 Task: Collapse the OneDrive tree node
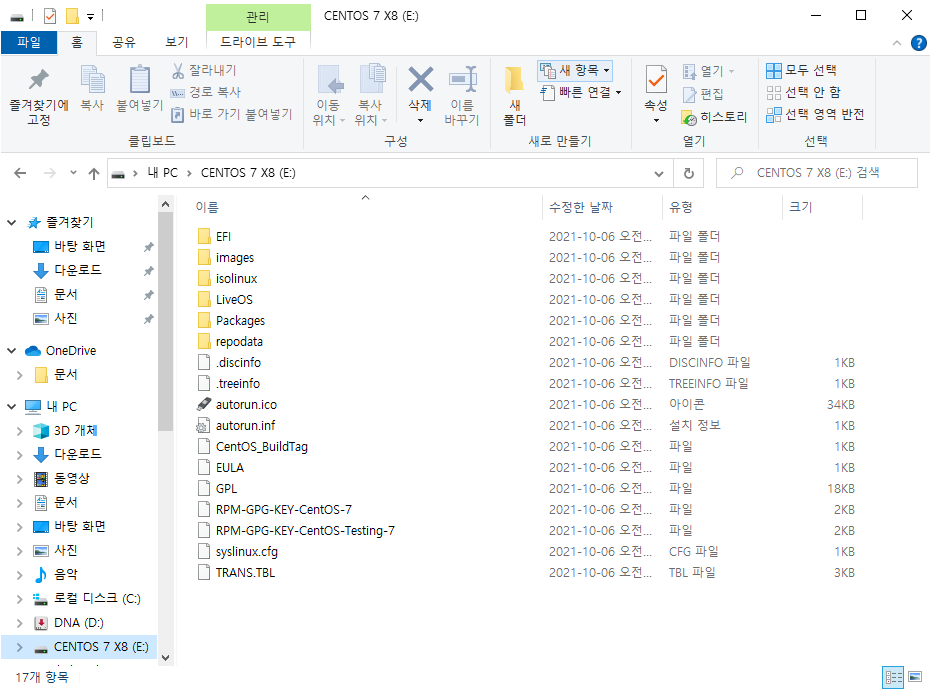click(11, 351)
